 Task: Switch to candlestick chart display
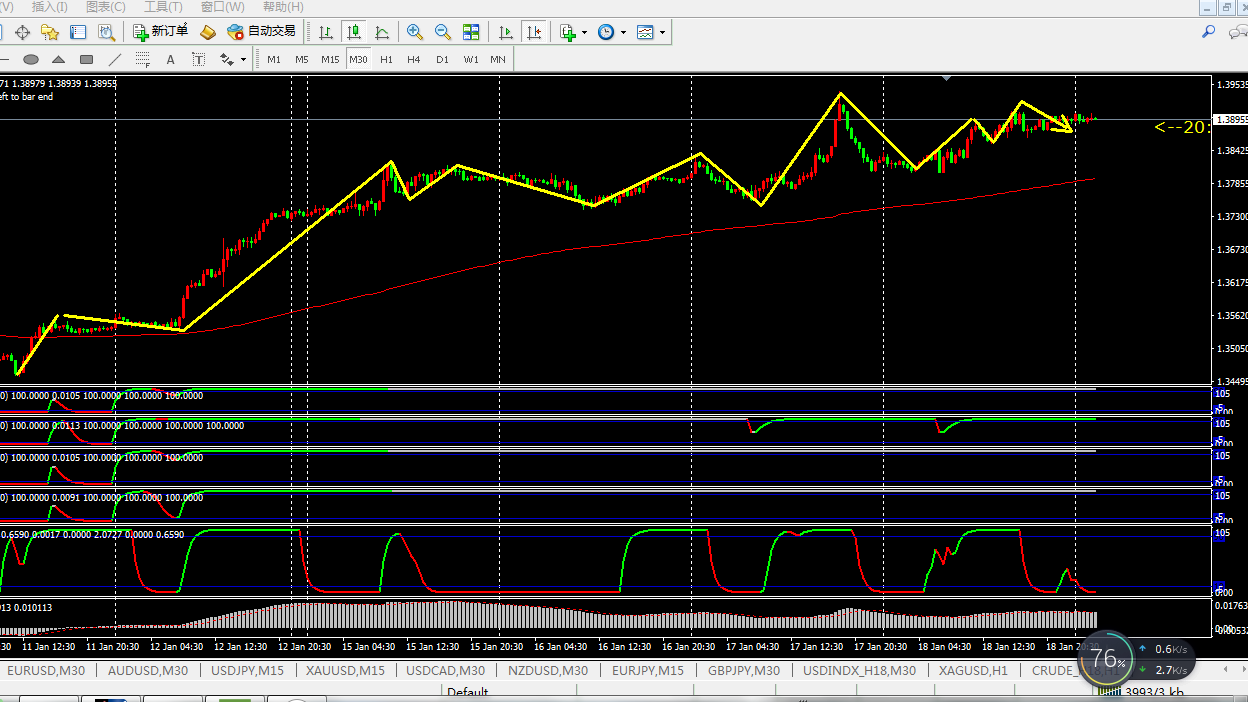pos(354,32)
